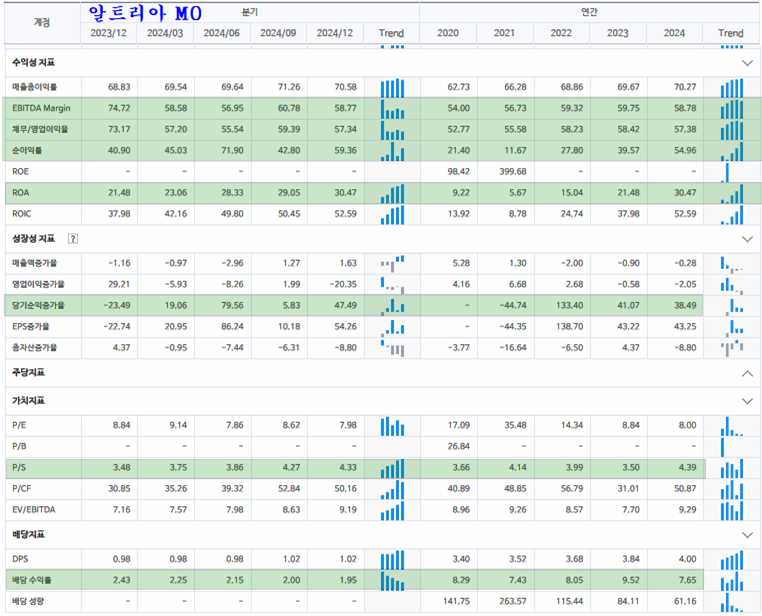
Task: Click the 당기순이익증가율 quarterly trend chart
Action: click(392, 306)
